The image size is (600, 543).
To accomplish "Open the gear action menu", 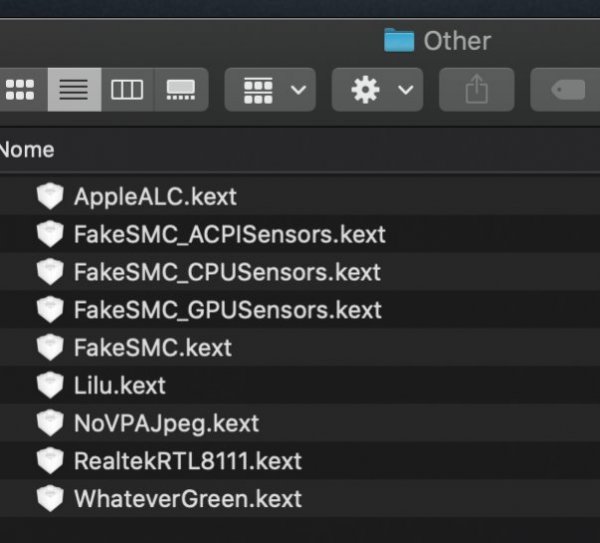I will point(377,90).
